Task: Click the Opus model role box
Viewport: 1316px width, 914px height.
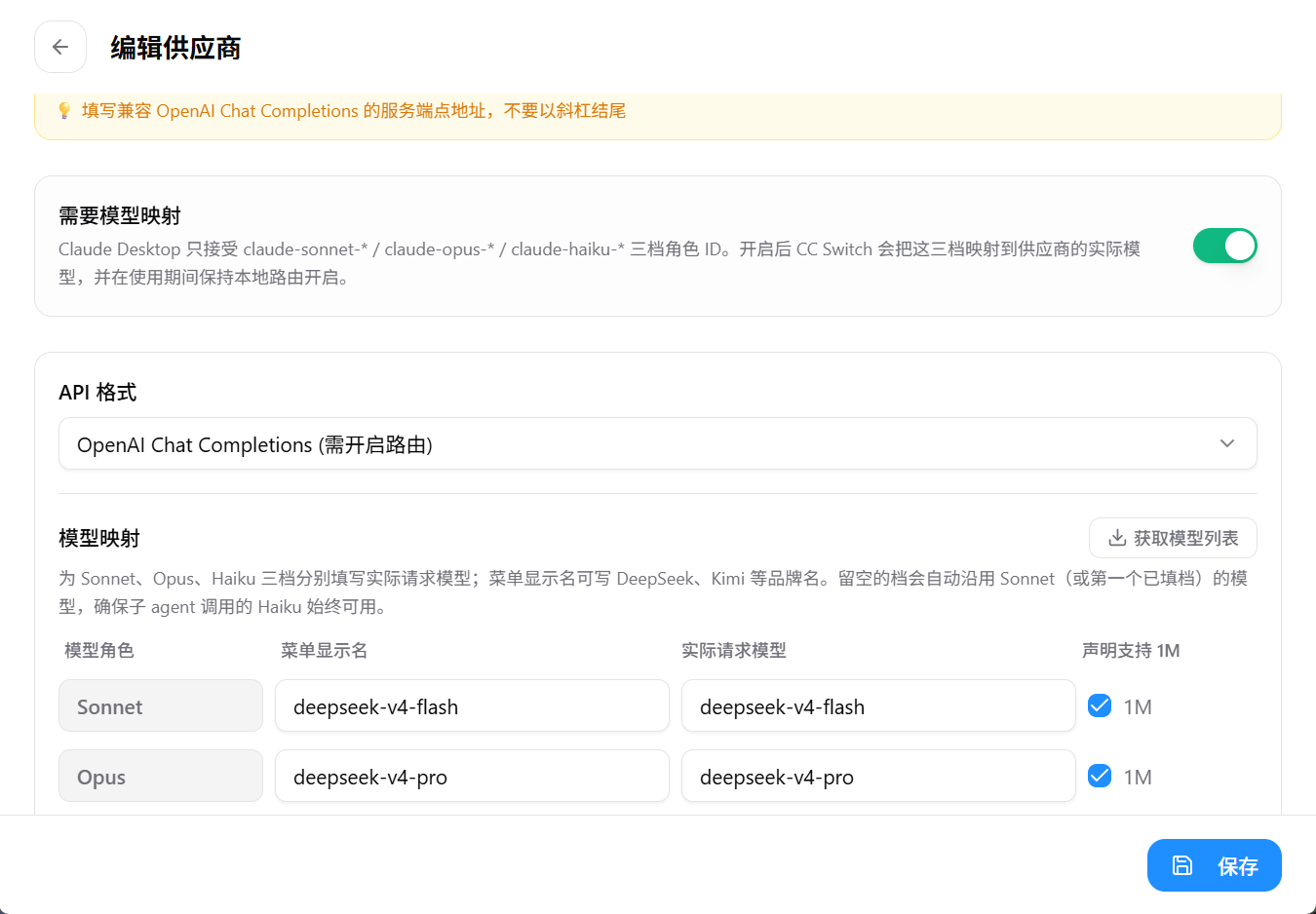Action: 161,776
